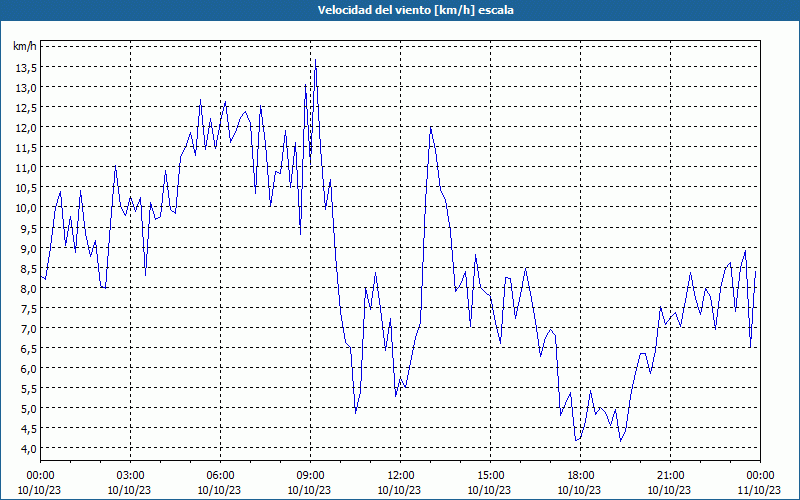Click the '03:00' time label

130,476
